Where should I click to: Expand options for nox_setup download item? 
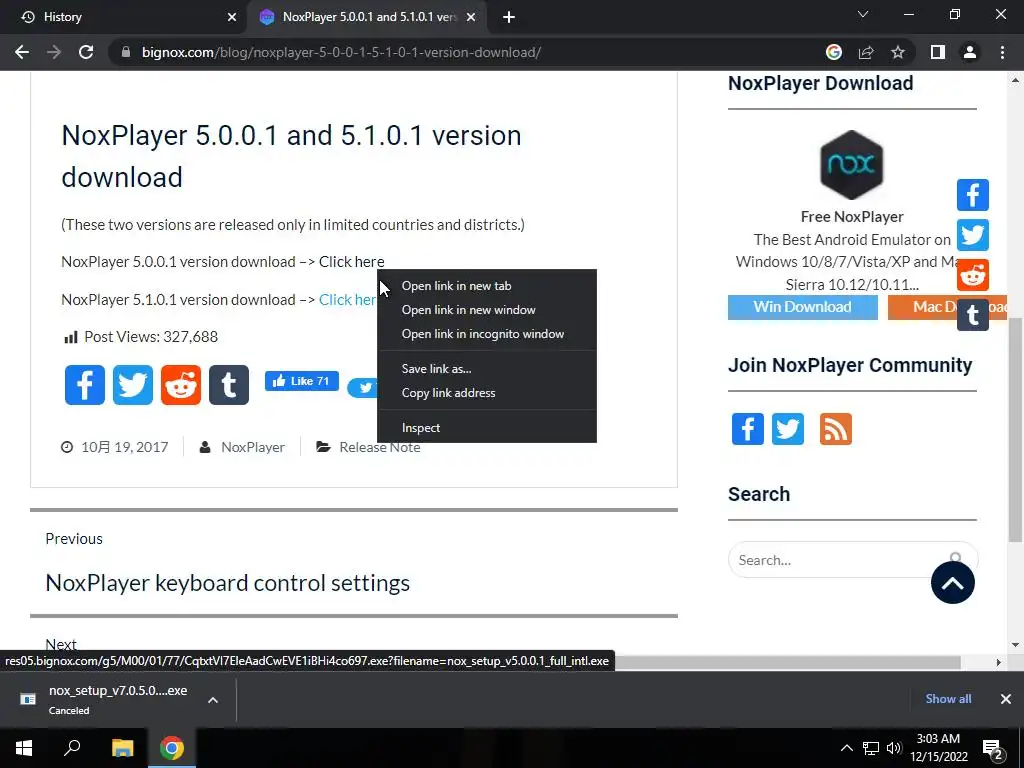point(213,700)
